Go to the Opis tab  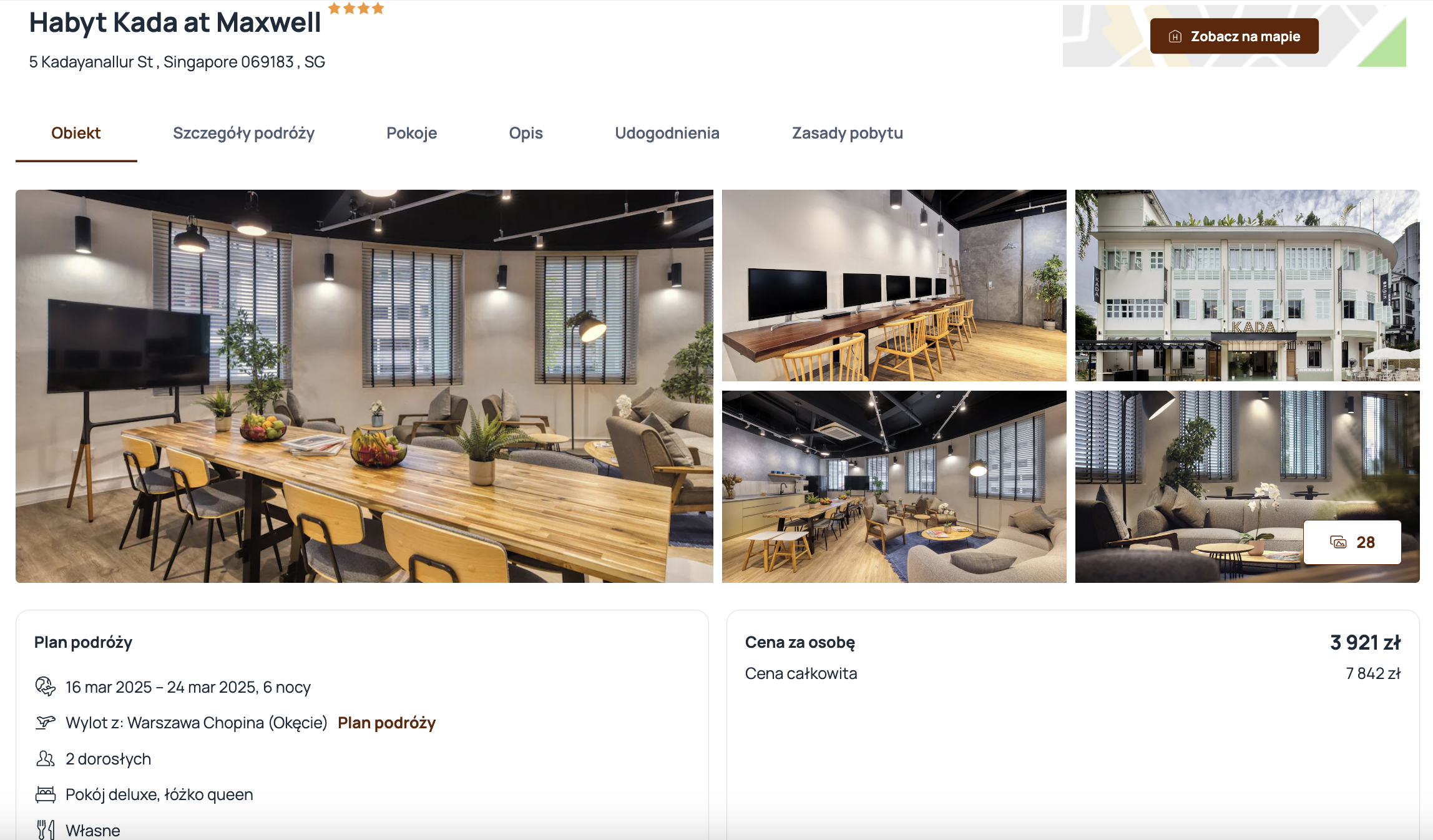pos(526,133)
